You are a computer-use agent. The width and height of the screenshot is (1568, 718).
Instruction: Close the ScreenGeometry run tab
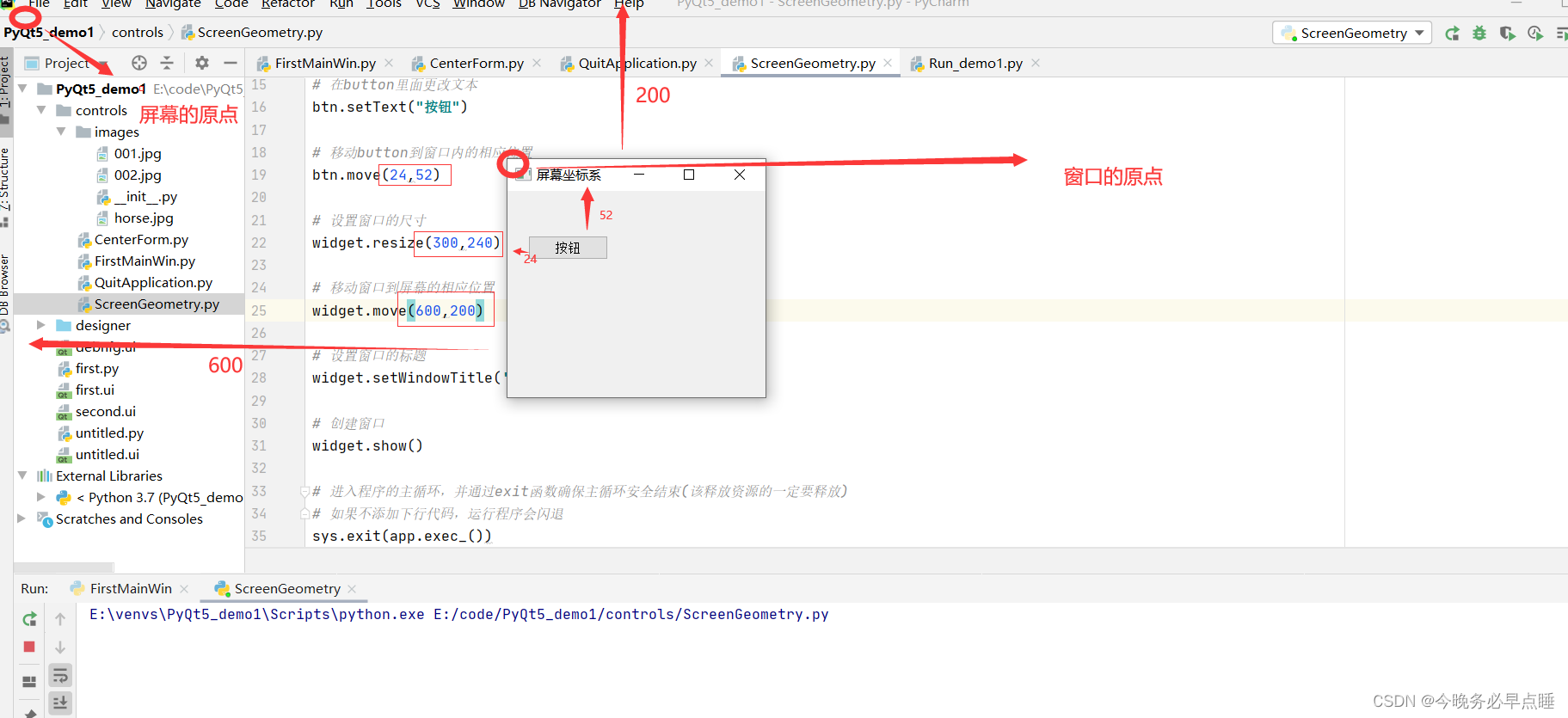352,589
